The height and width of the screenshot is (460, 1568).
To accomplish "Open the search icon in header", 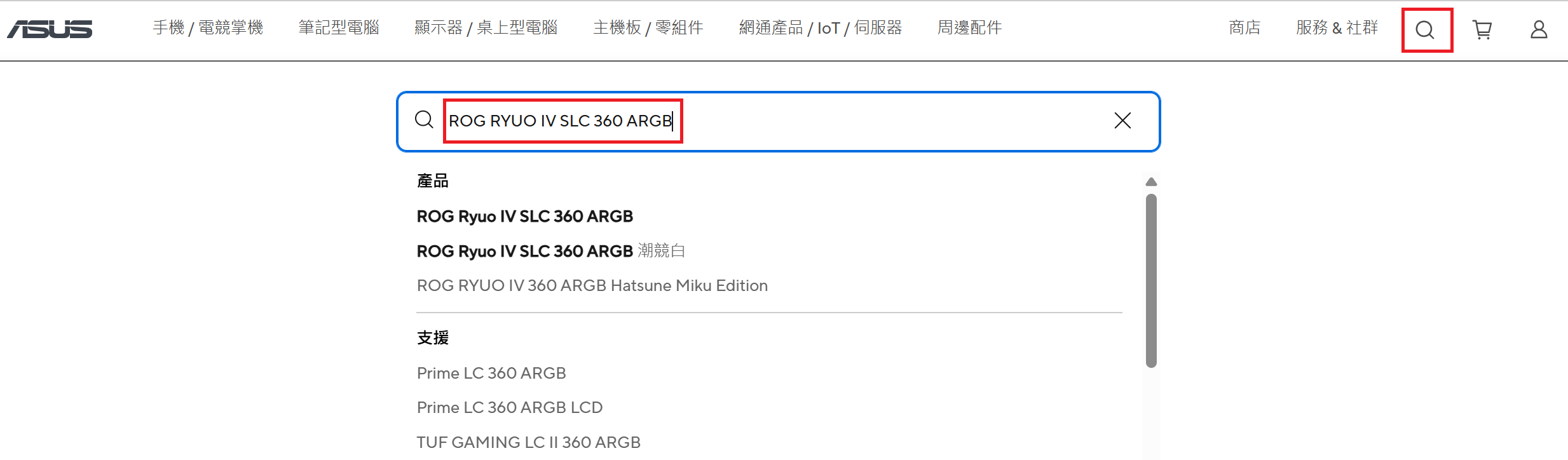I will (1426, 30).
